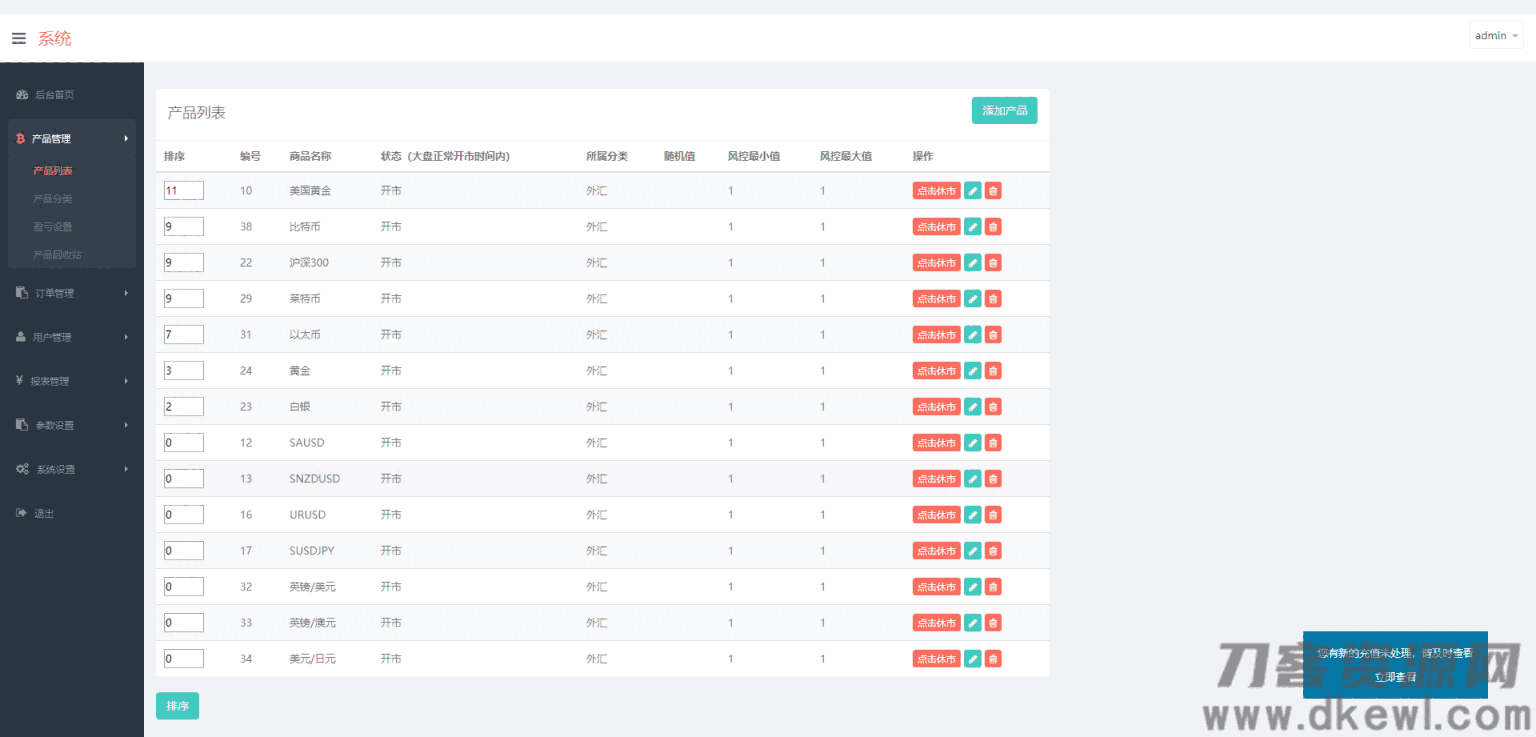Click the hamburger menu icon beside 系统
1536x737 pixels.
point(18,38)
